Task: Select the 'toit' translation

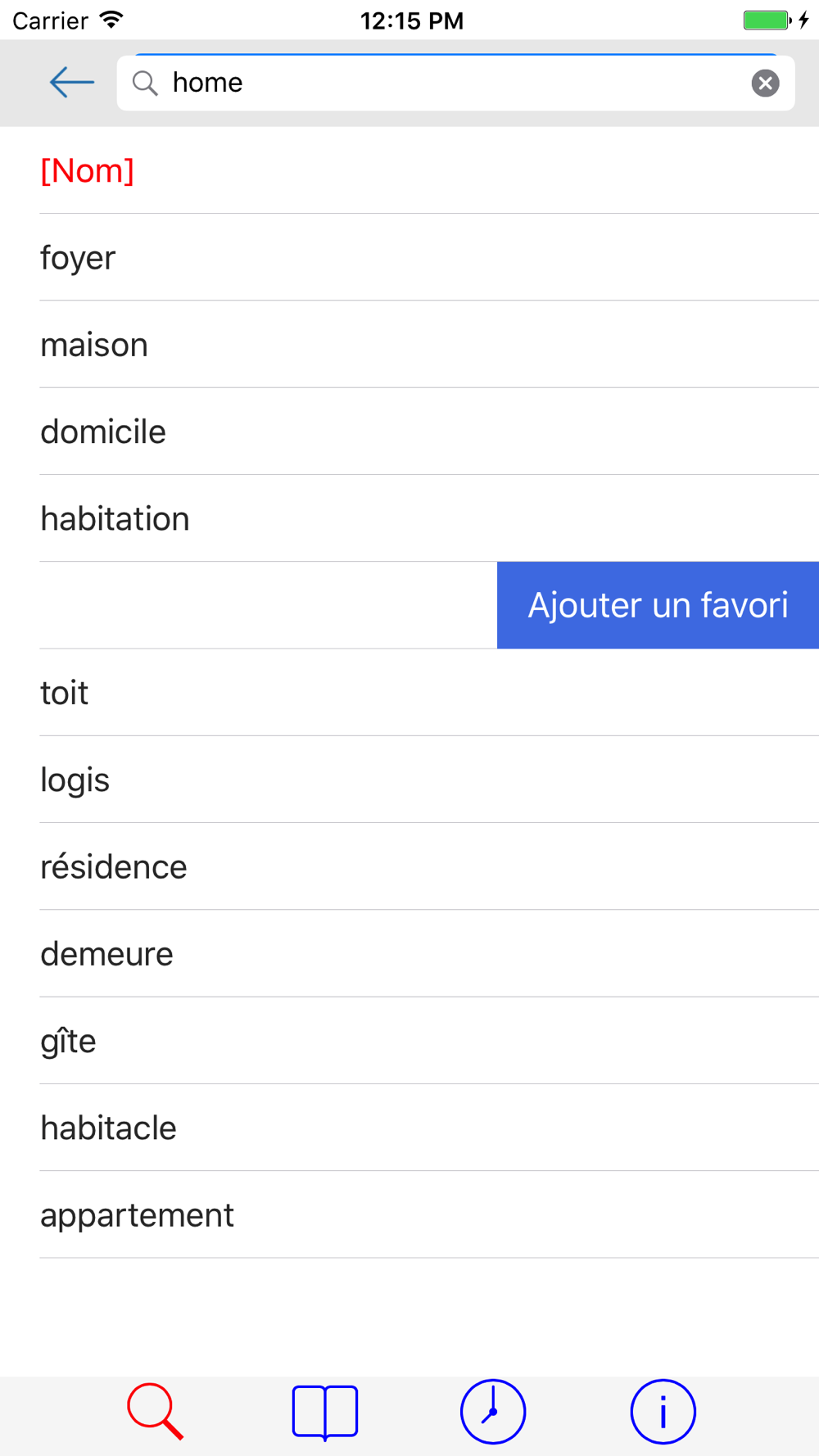Action: point(429,693)
